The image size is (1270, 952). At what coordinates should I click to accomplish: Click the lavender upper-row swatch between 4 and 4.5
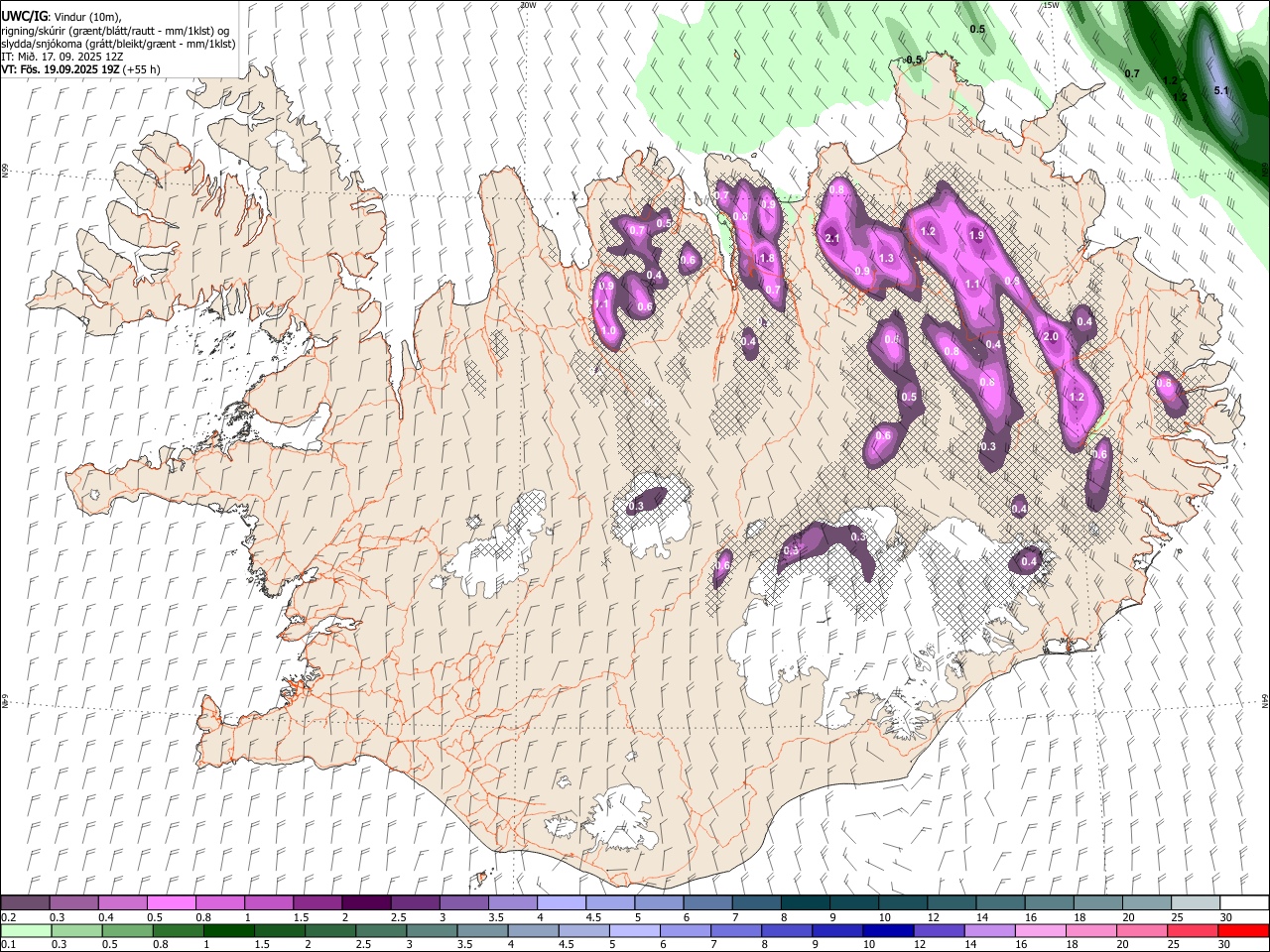562,903
